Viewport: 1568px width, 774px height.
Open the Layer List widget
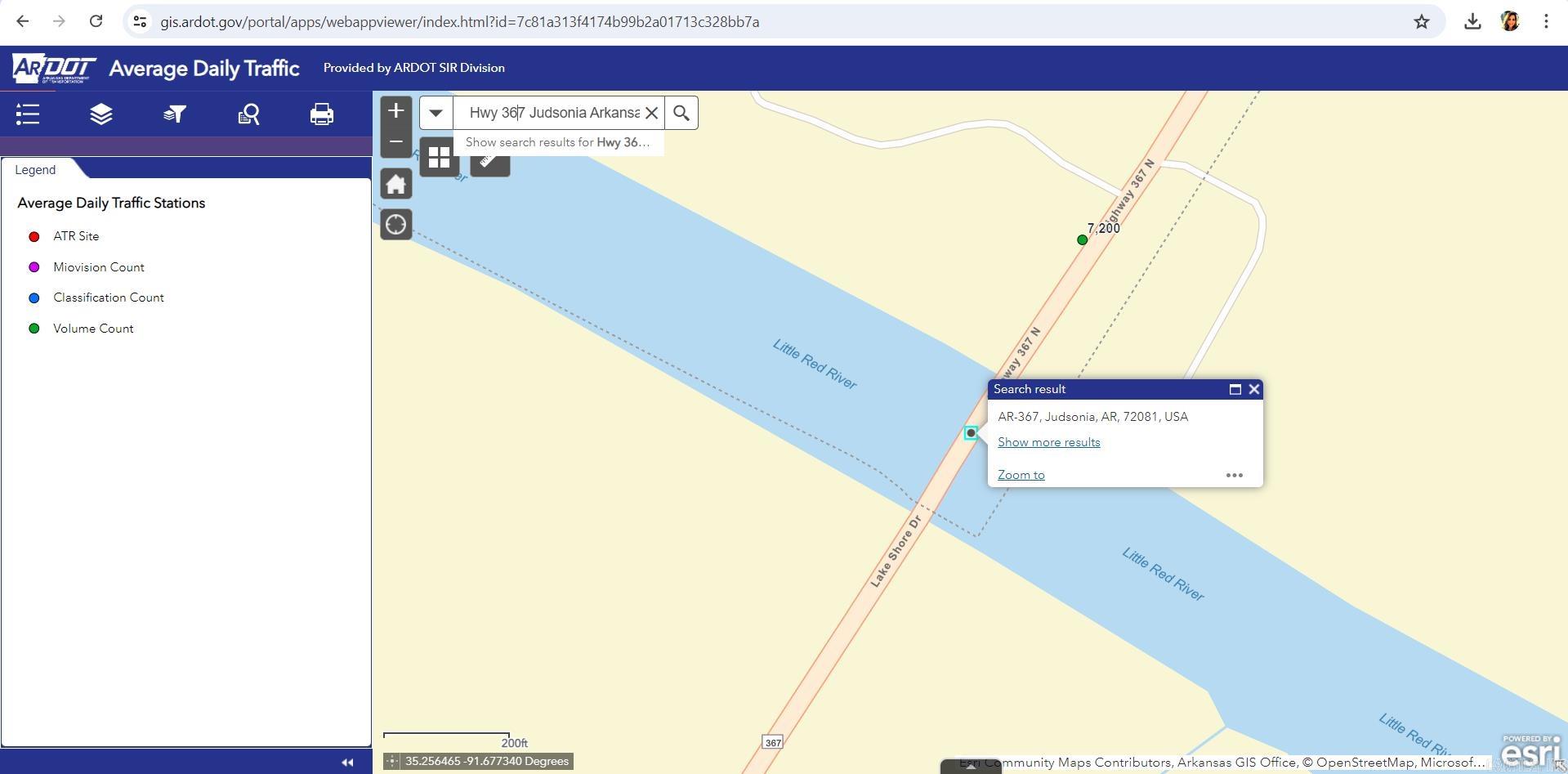101,114
